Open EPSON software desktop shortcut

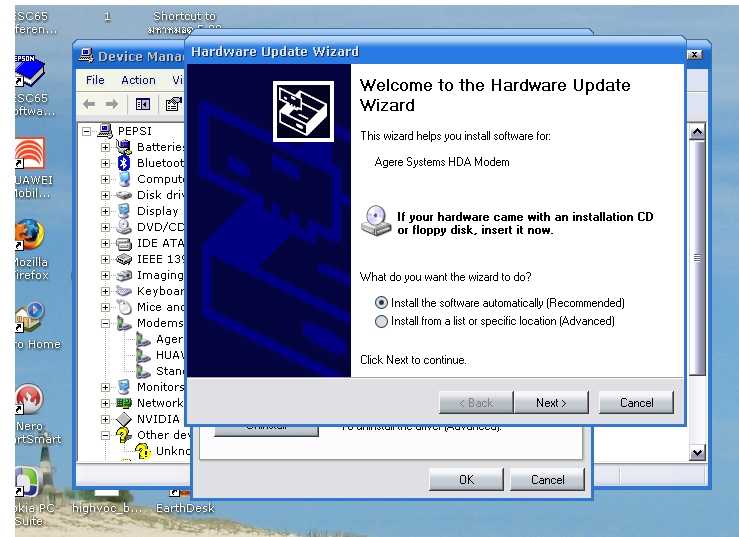coord(33,86)
